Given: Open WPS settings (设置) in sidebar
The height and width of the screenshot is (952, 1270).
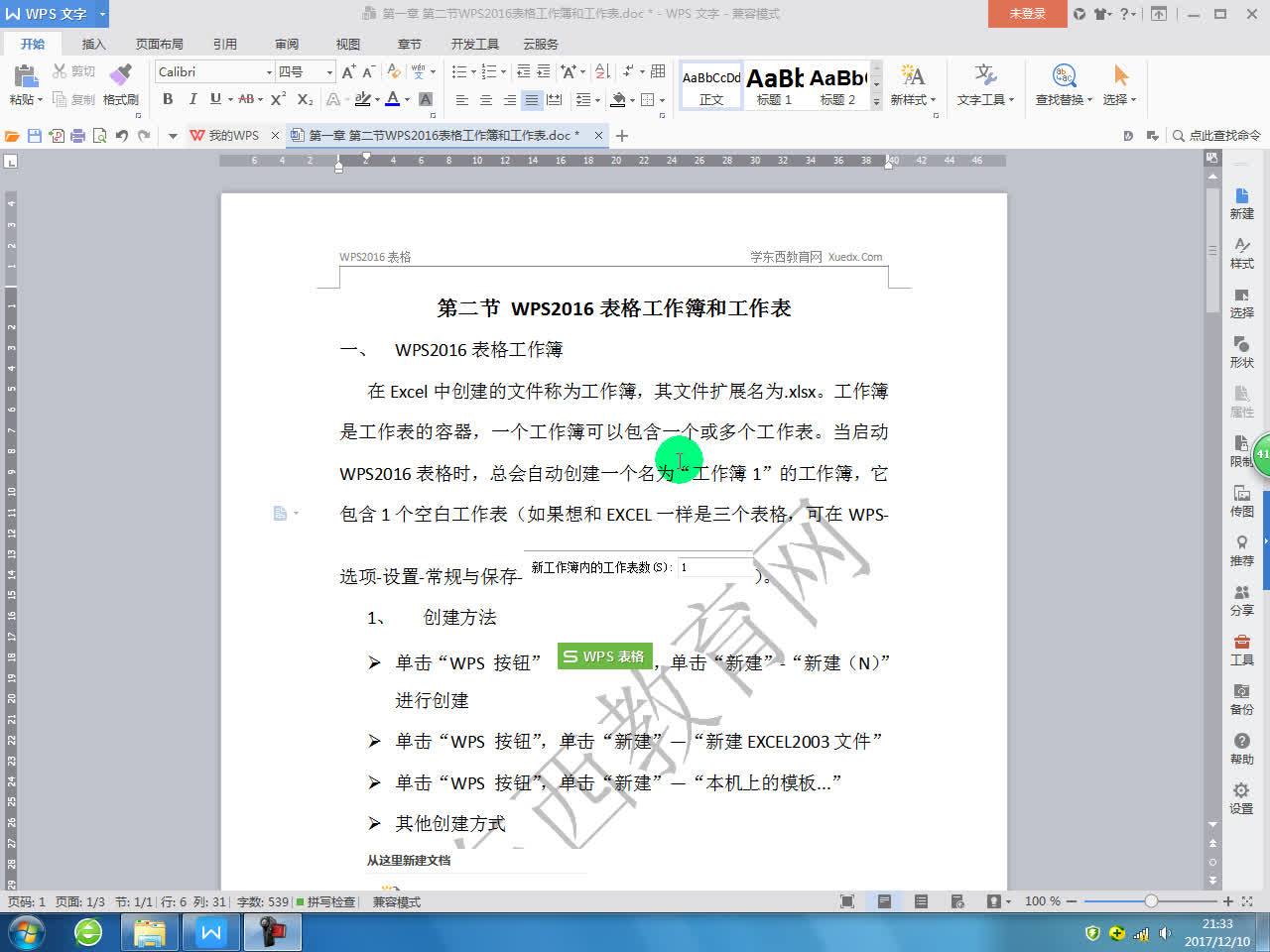Looking at the screenshot, I should tap(1241, 793).
